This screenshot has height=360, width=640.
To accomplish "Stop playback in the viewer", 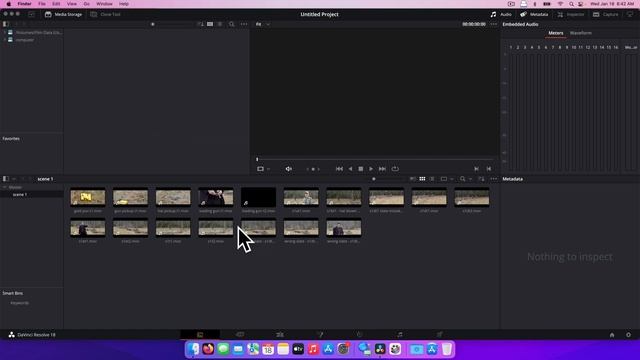I will coord(360,169).
